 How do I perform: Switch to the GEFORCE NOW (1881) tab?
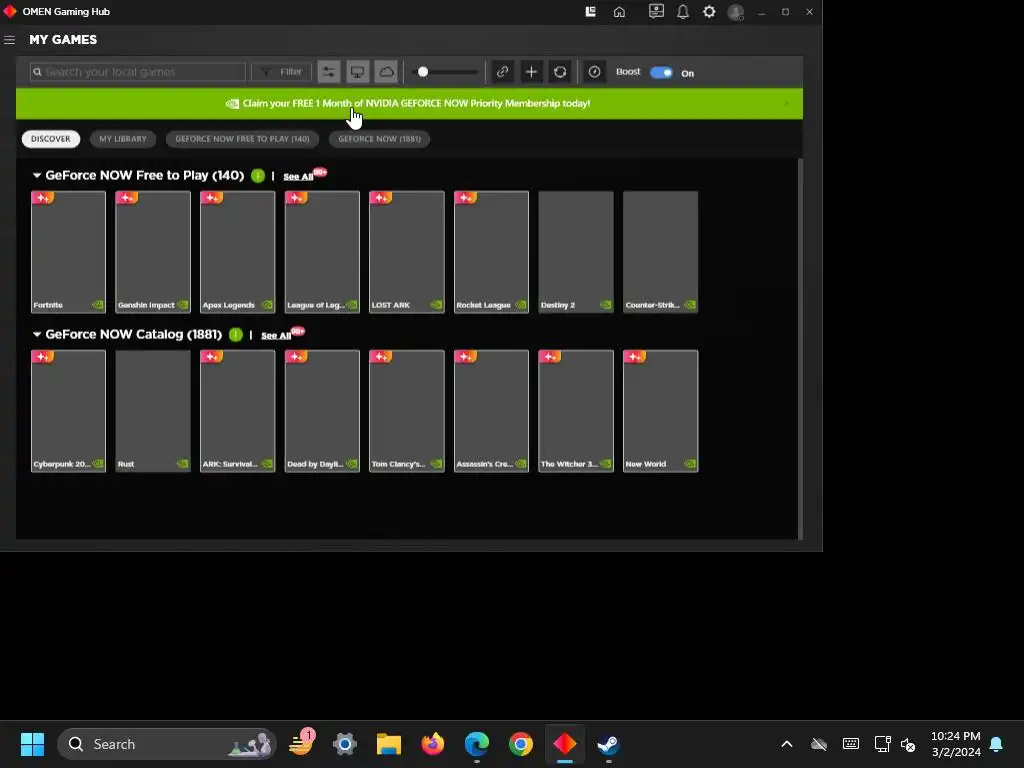(x=379, y=139)
